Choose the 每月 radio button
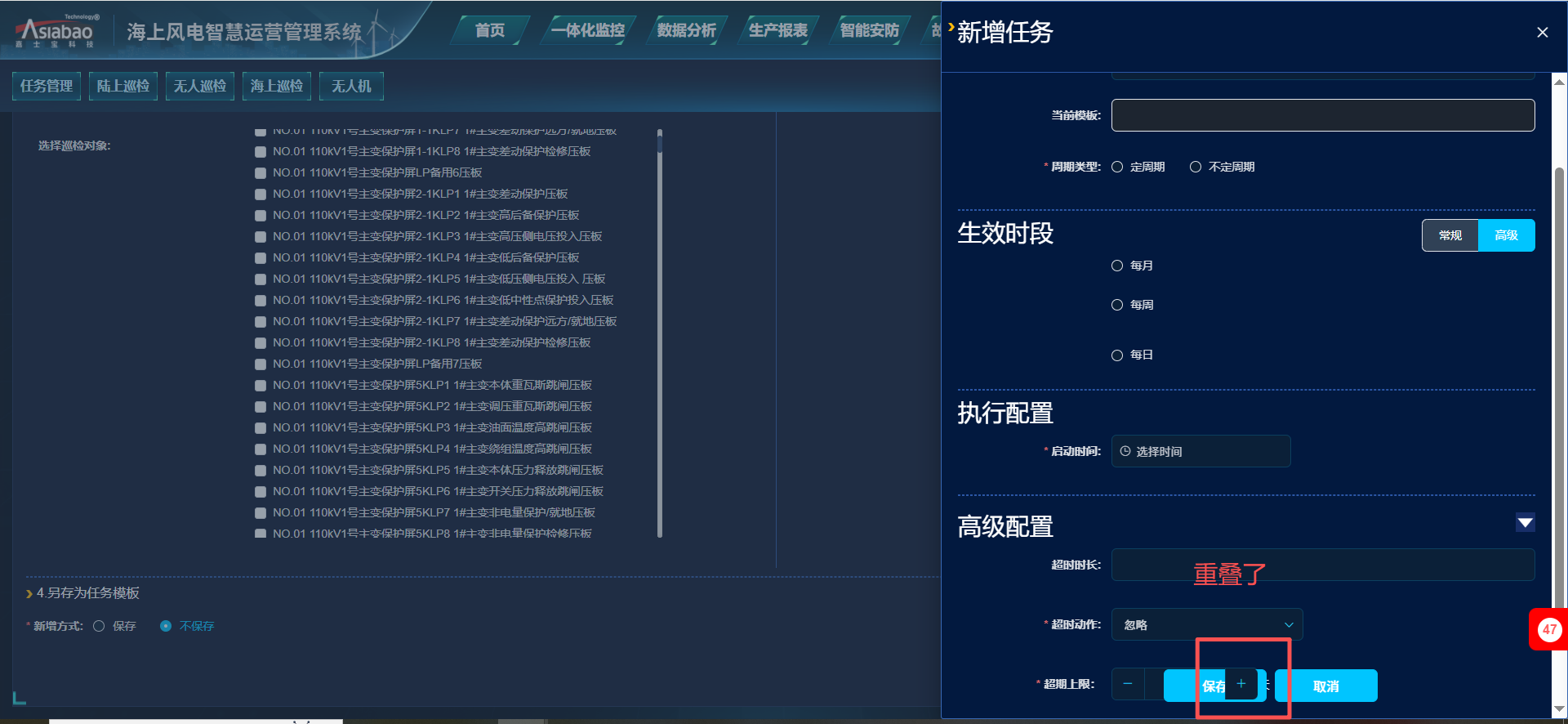Viewport: 1568px width, 724px height. coord(1117,266)
